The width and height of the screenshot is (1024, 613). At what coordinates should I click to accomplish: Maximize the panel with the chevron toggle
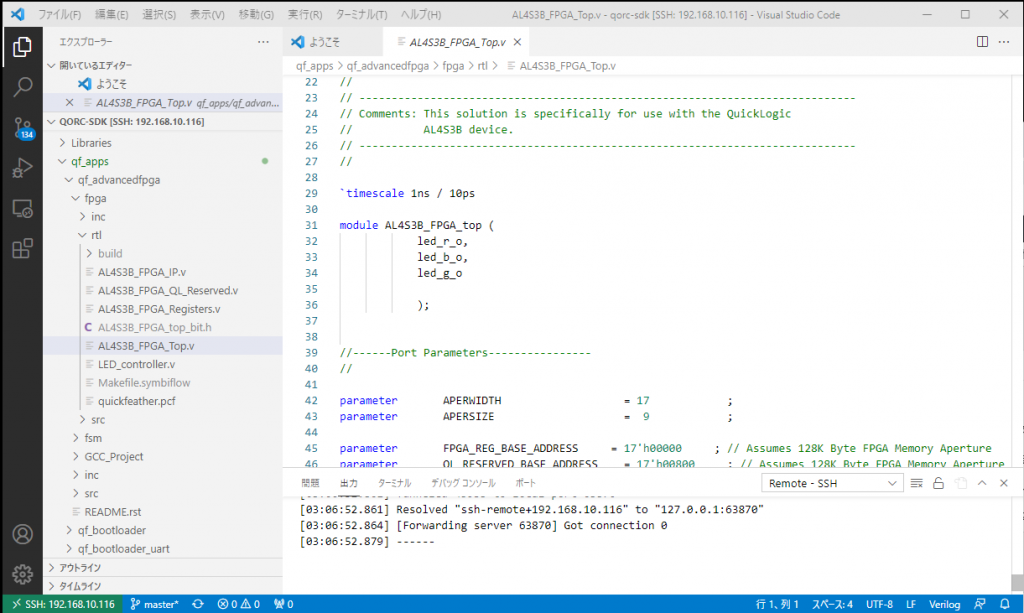(x=981, y=483)
